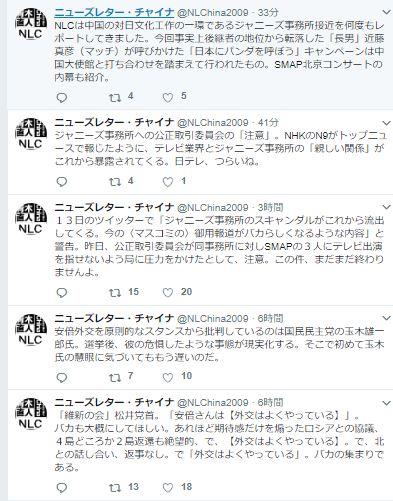
Task: Reply to the tweet about 玉木雄一郎氏
Action: point(62,377)
